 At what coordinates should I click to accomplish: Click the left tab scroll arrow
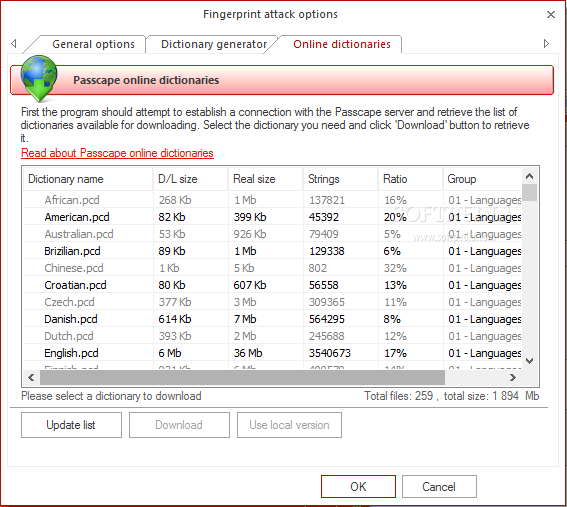[14, 43]
